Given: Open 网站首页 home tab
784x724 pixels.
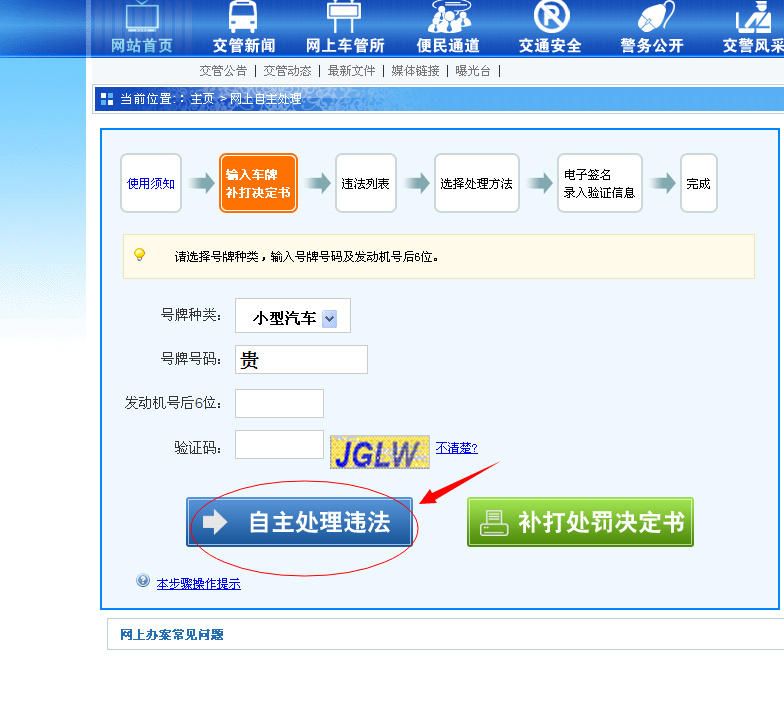Looking at the screenshot, I should pos(142,46).
